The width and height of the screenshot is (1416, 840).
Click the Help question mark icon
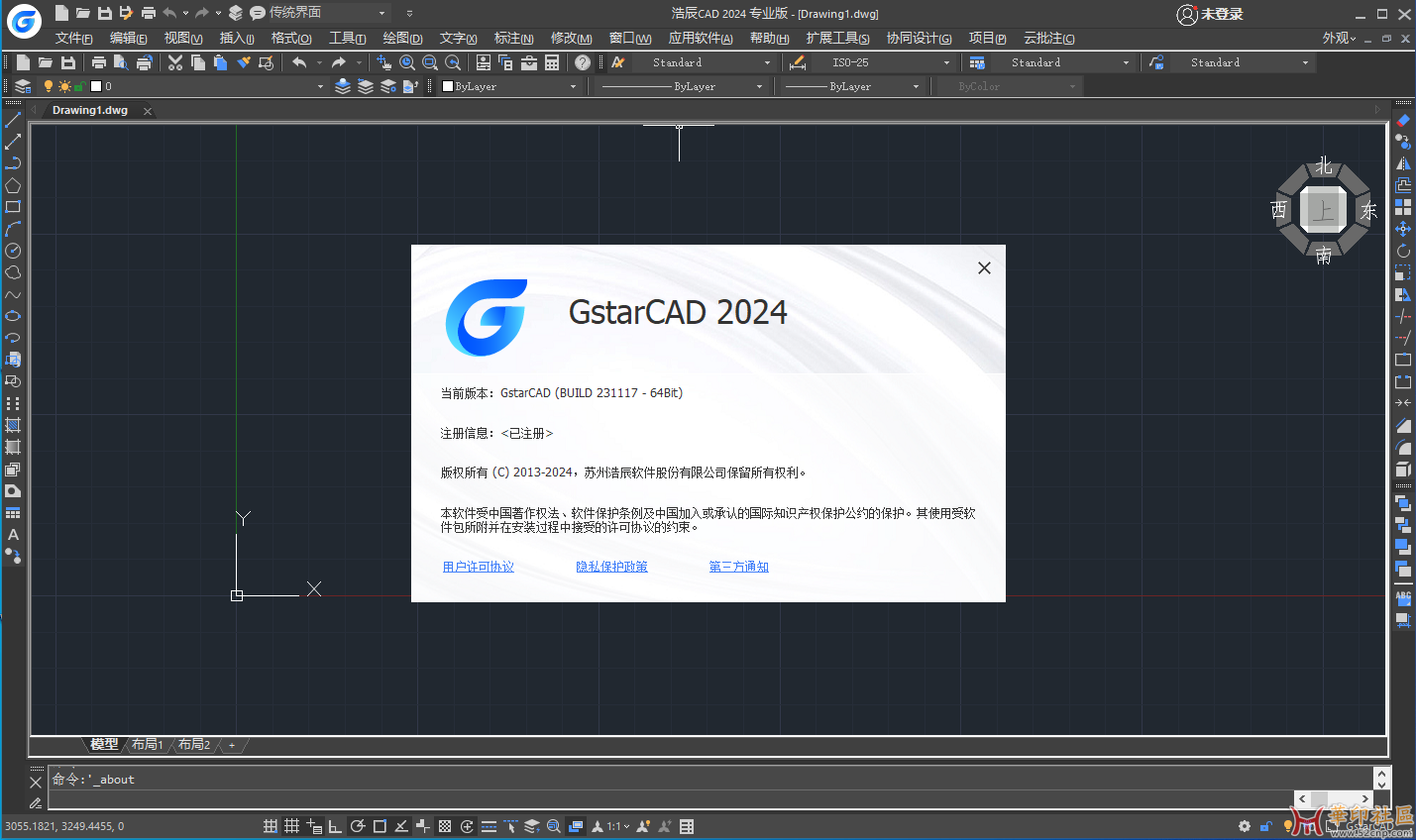point(583,62)
